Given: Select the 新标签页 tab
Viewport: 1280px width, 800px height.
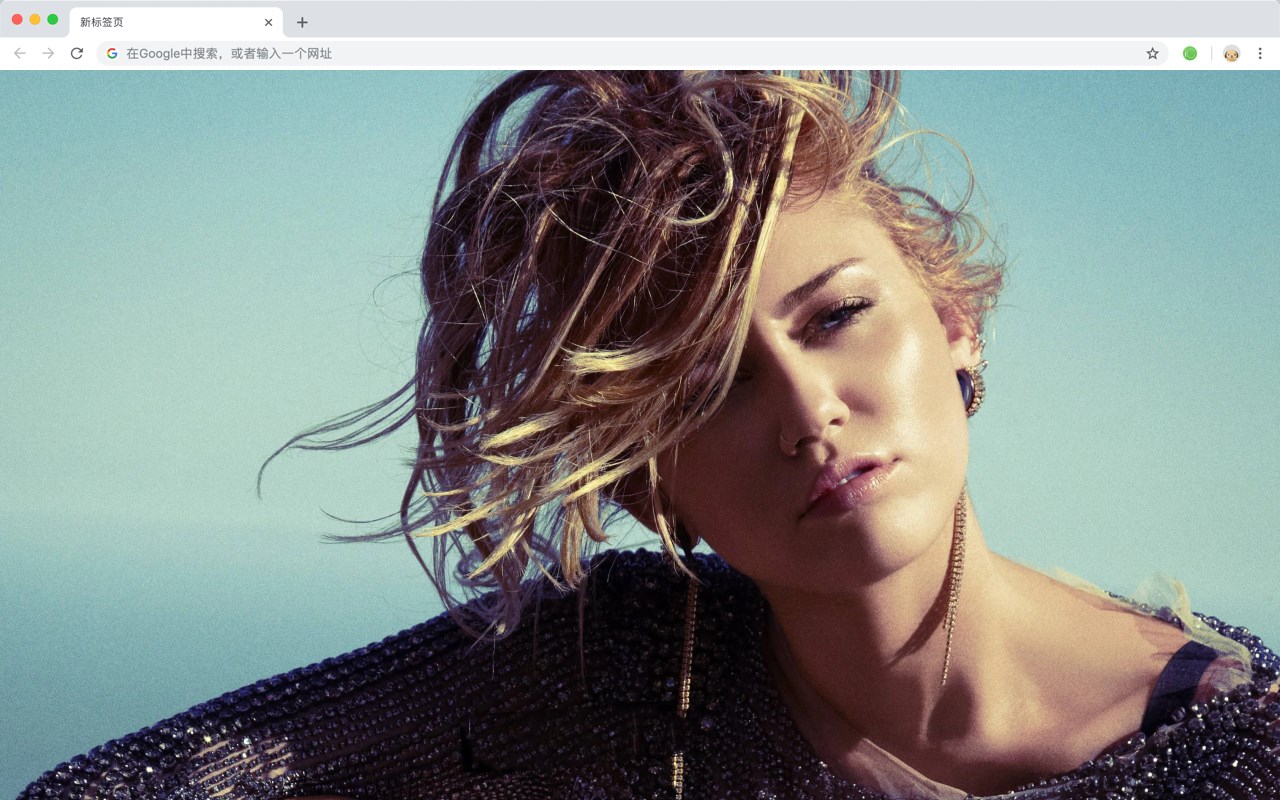Looking at the screenshot, I should (x=176, y=22).
